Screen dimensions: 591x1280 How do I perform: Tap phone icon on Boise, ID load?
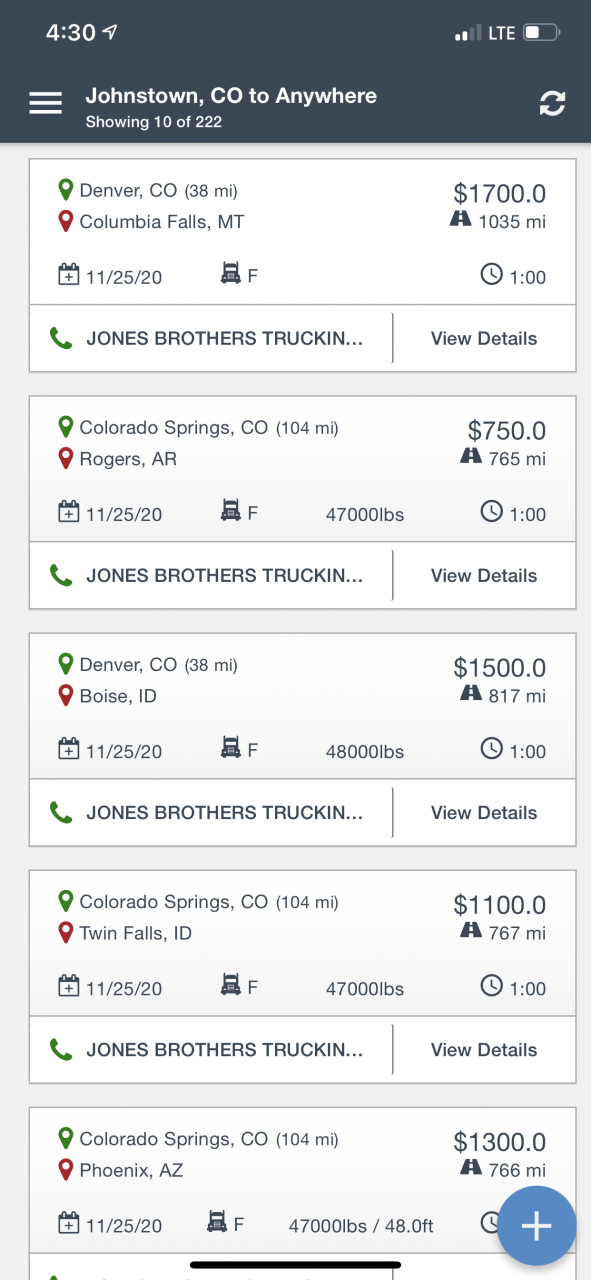tap(61, 812)
